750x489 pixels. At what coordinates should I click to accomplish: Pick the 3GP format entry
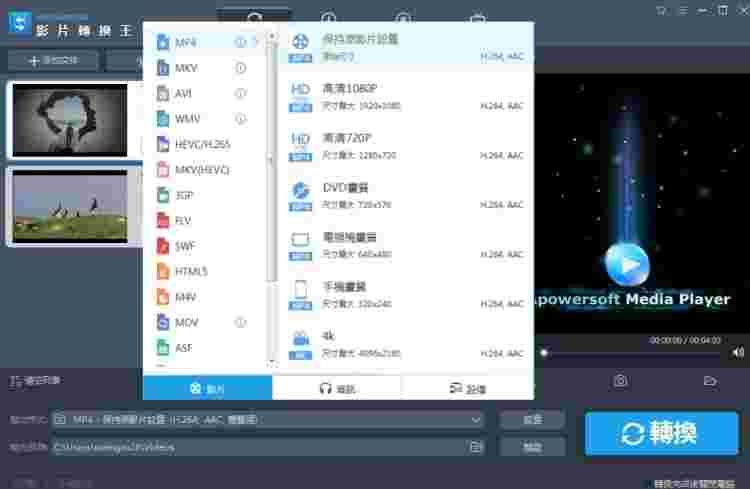207,195
